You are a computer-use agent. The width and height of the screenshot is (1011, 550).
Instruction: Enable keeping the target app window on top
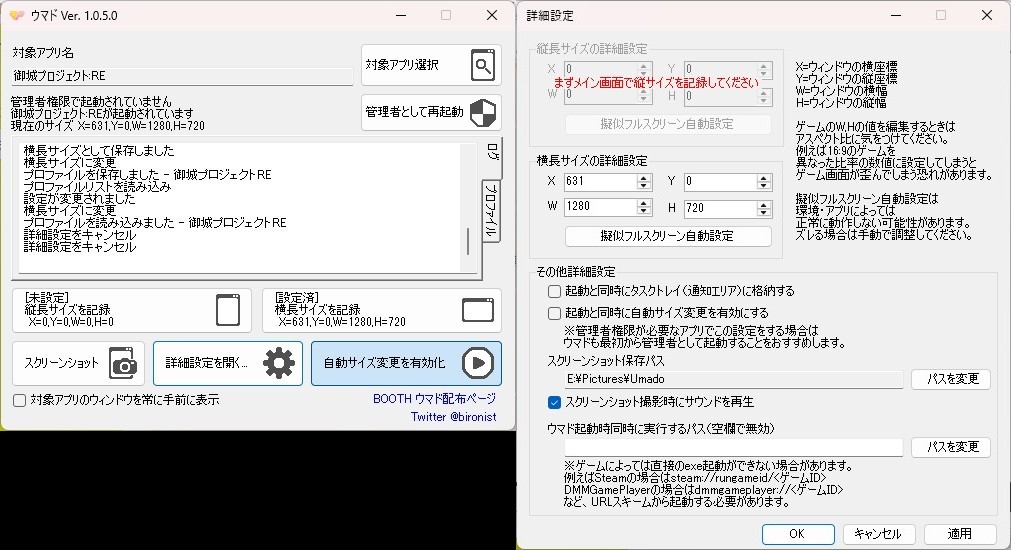pyautogui.click(x=20, y=400)
